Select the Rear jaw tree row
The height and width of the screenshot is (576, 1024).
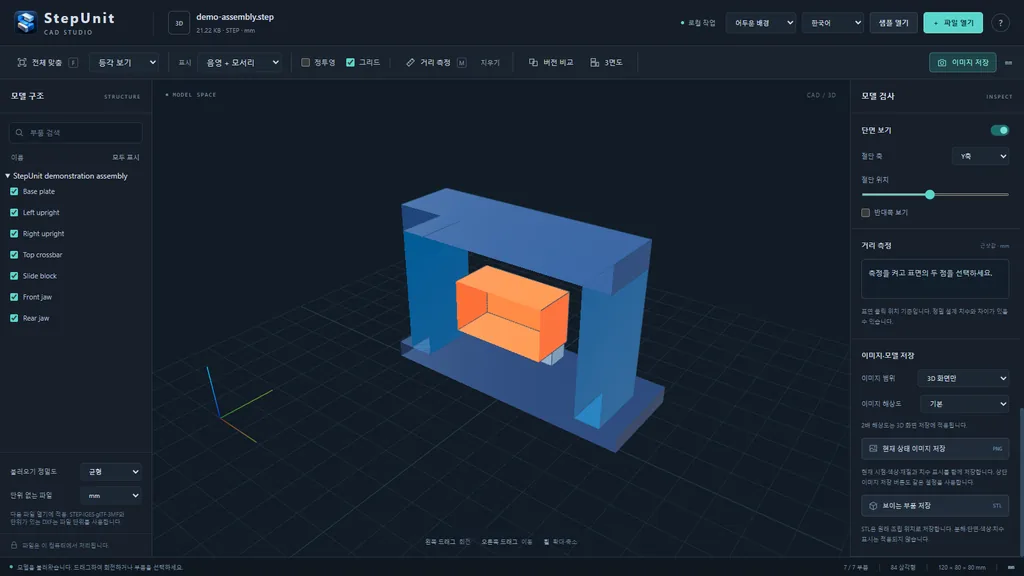point(76,318)
